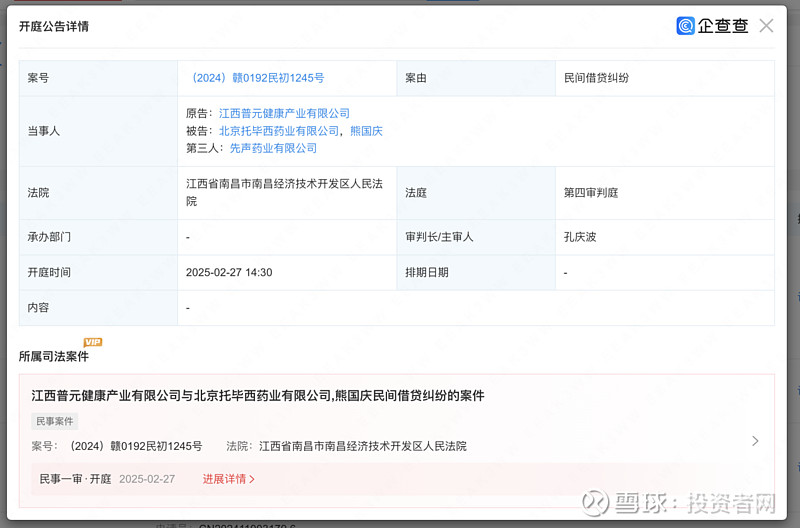Select judge name 孔庆波
The width and height of the screenshot is (800, 528).
point(580,237)
